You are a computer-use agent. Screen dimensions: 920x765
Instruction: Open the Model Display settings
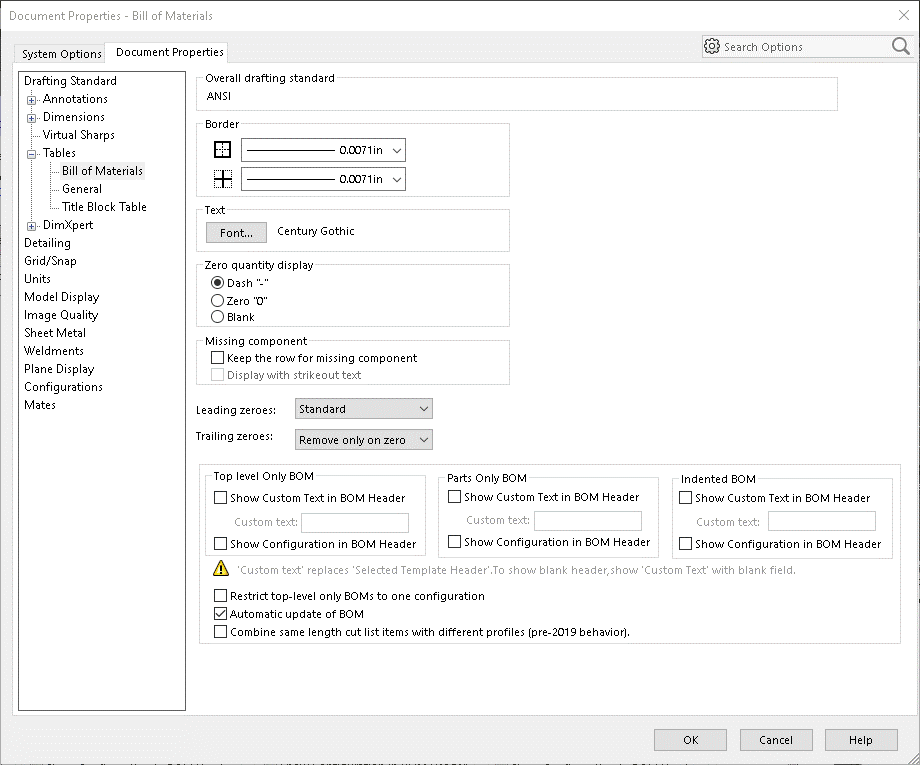(x=62, y=297)
